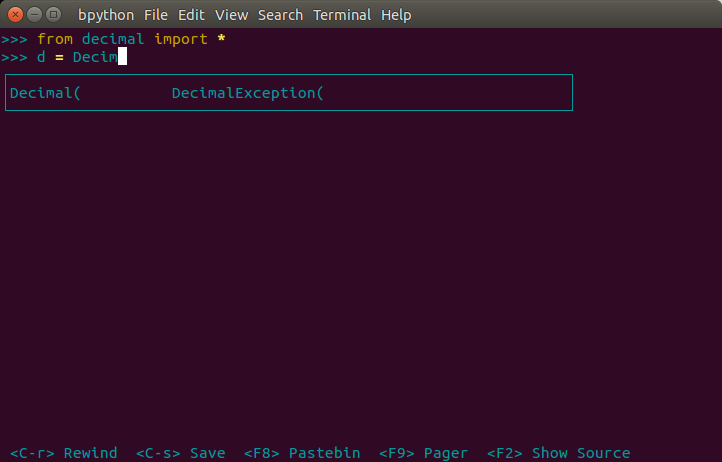Open the Search menu
The height and width of the screenshot is (462, 722).
click(280, 15)
